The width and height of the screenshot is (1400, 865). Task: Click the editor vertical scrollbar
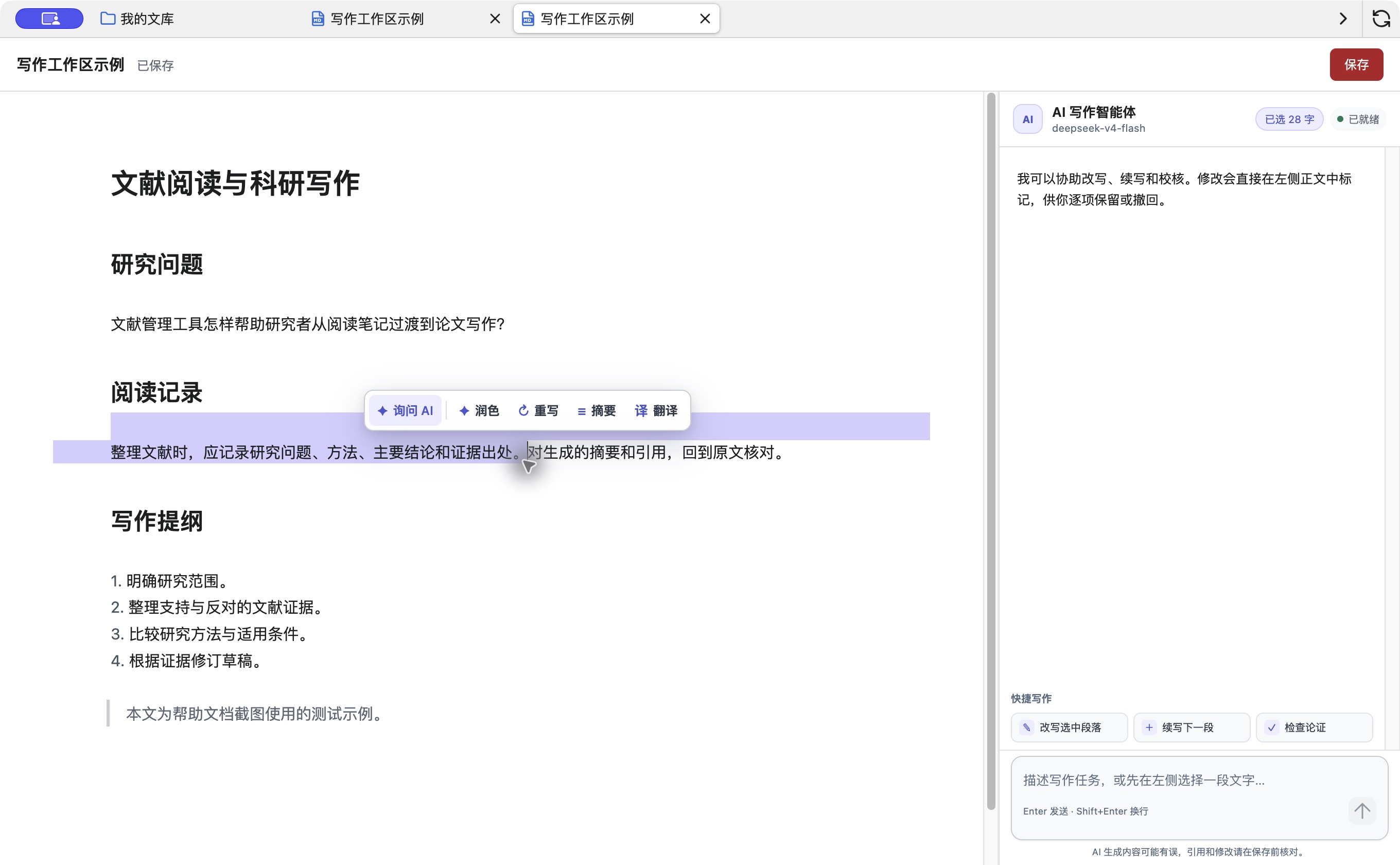(x=991, y=452)
